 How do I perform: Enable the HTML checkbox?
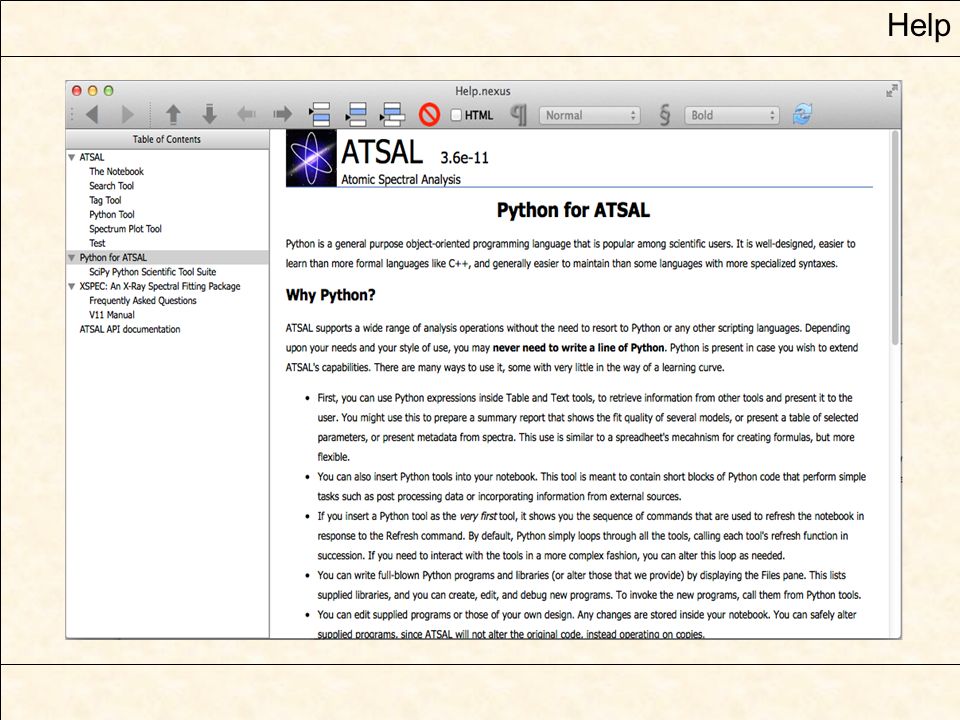[456, 115]
